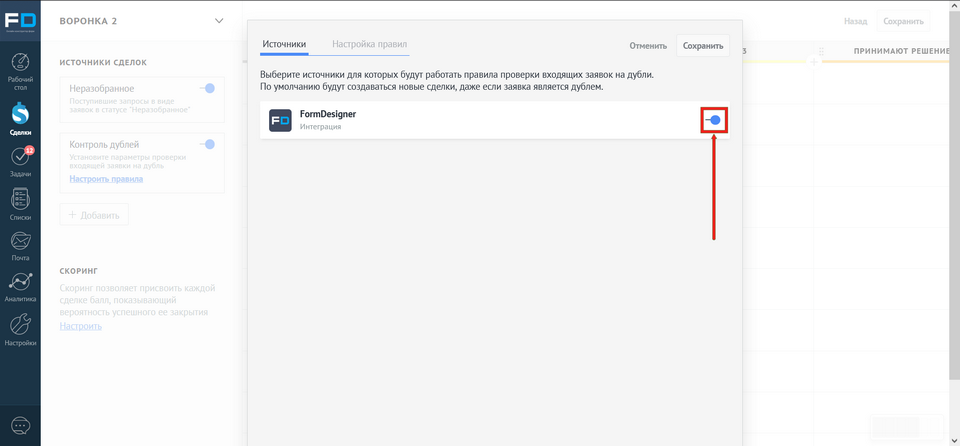Screen dimensions: 960x446
Task: Click the drag handle beside ПРИНИМАЮТ РЕШЕНИЕ
Action: 822,51
